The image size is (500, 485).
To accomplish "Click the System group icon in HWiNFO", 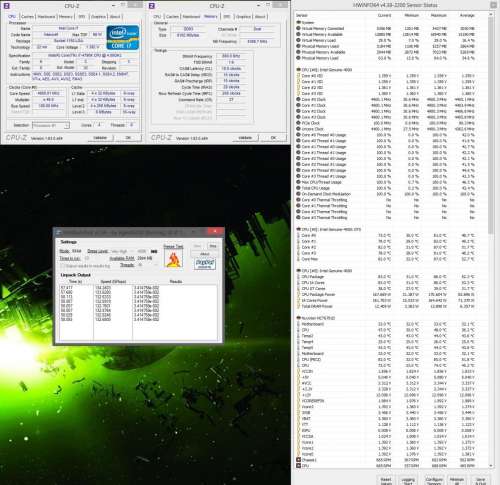I will pyautogui.click(x=298, y=22).
